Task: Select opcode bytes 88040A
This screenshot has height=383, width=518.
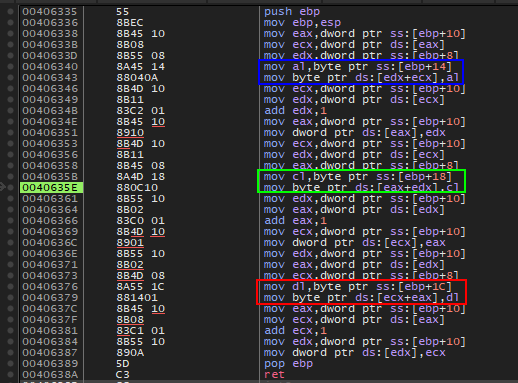Action: pos(137,78)
